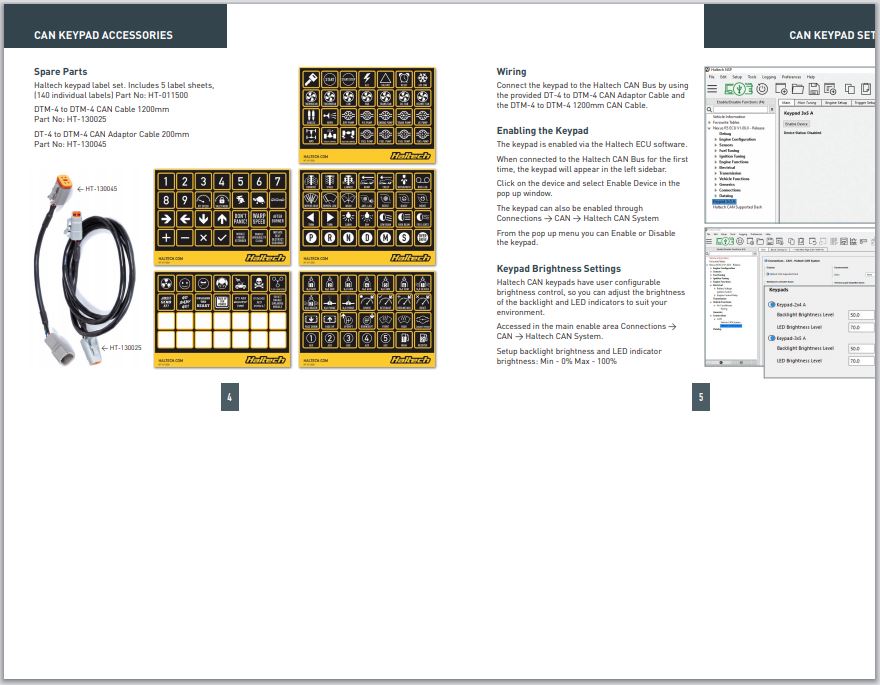Toggle the Keypad-2x4 A switch
The height and width of the screenshot is (685, 880).
click(773, 304)
